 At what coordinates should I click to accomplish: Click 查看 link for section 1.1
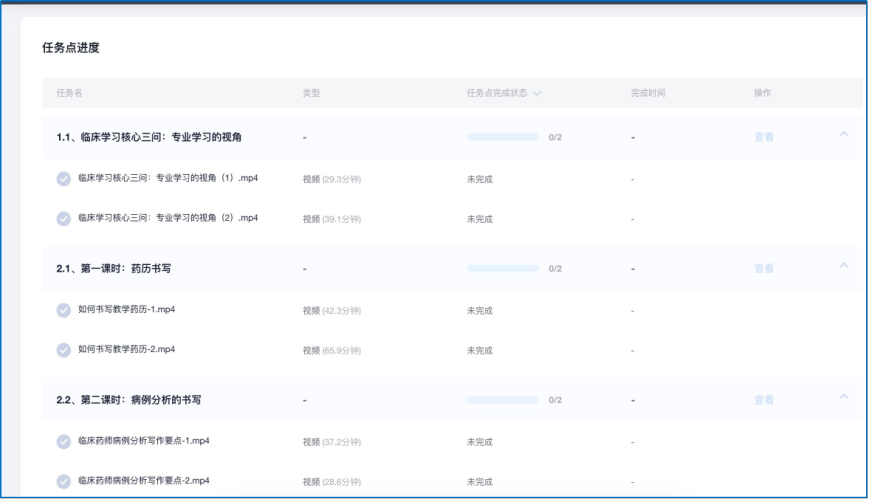(x=763, y=137)
